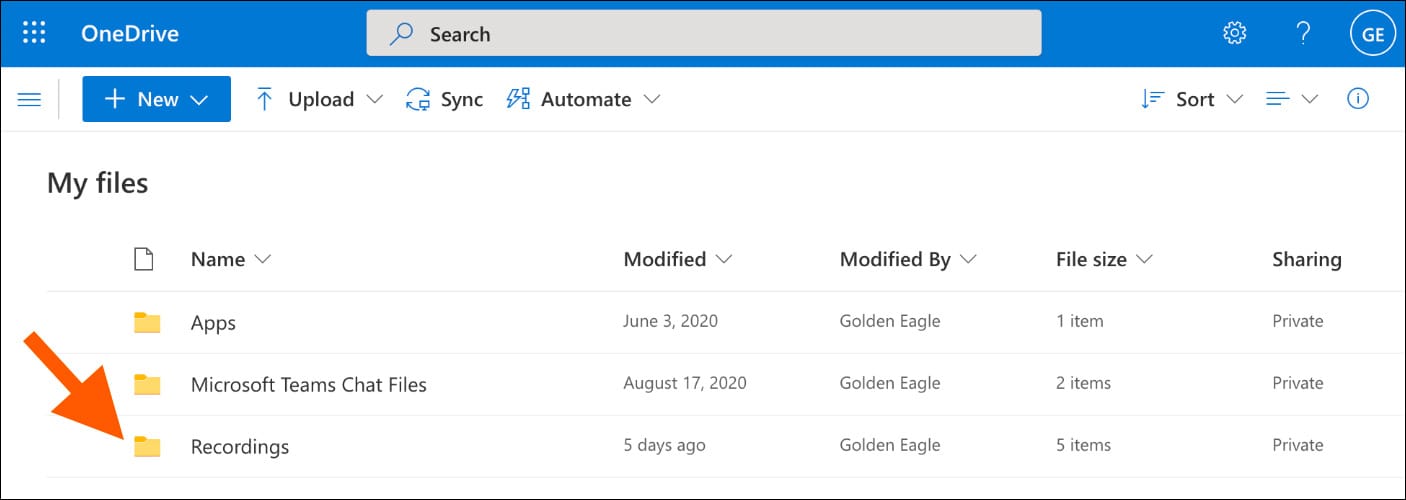Sort by the Modified column header

pyautogui.click(x=677, y=260)
